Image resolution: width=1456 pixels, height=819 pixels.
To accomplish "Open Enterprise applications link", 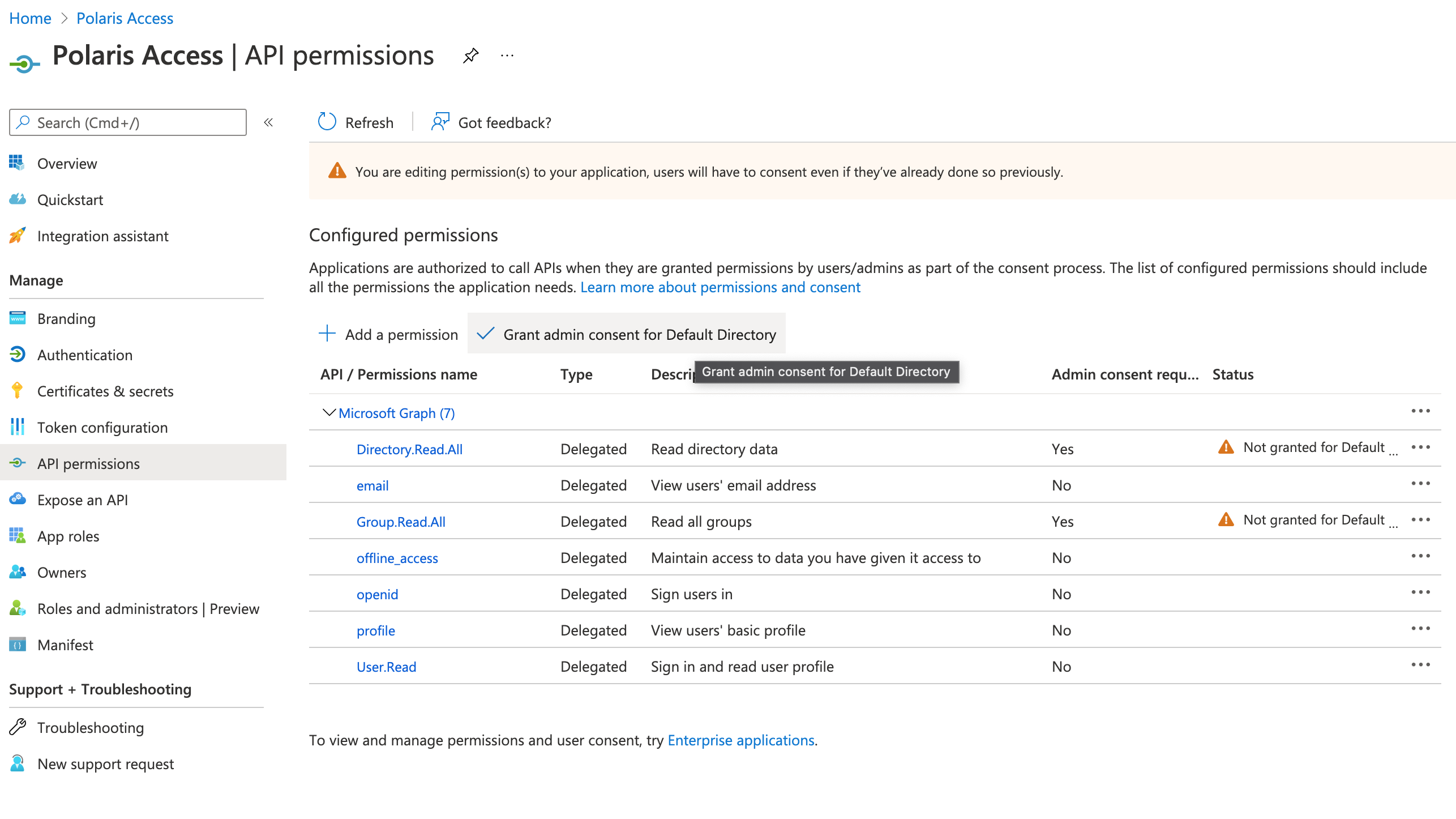I will pyautogui.click(x=741, y=741).
